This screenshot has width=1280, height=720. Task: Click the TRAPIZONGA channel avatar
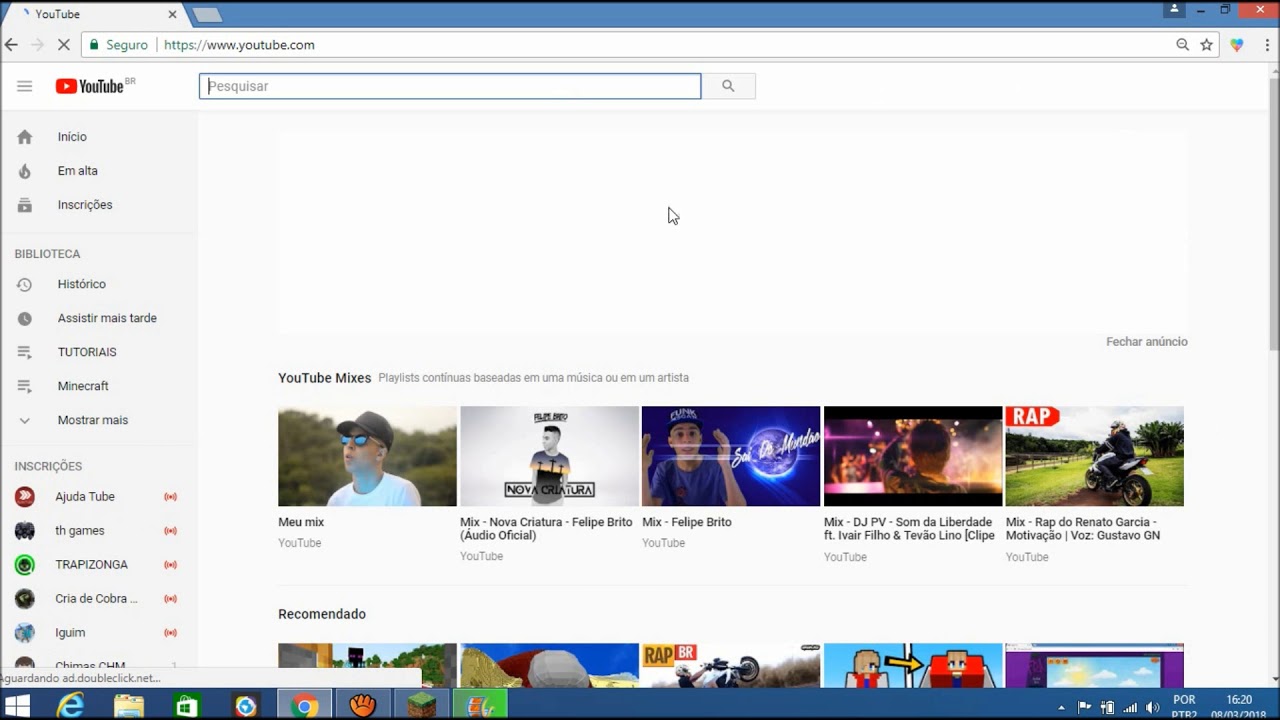click(x=24, y=565)
